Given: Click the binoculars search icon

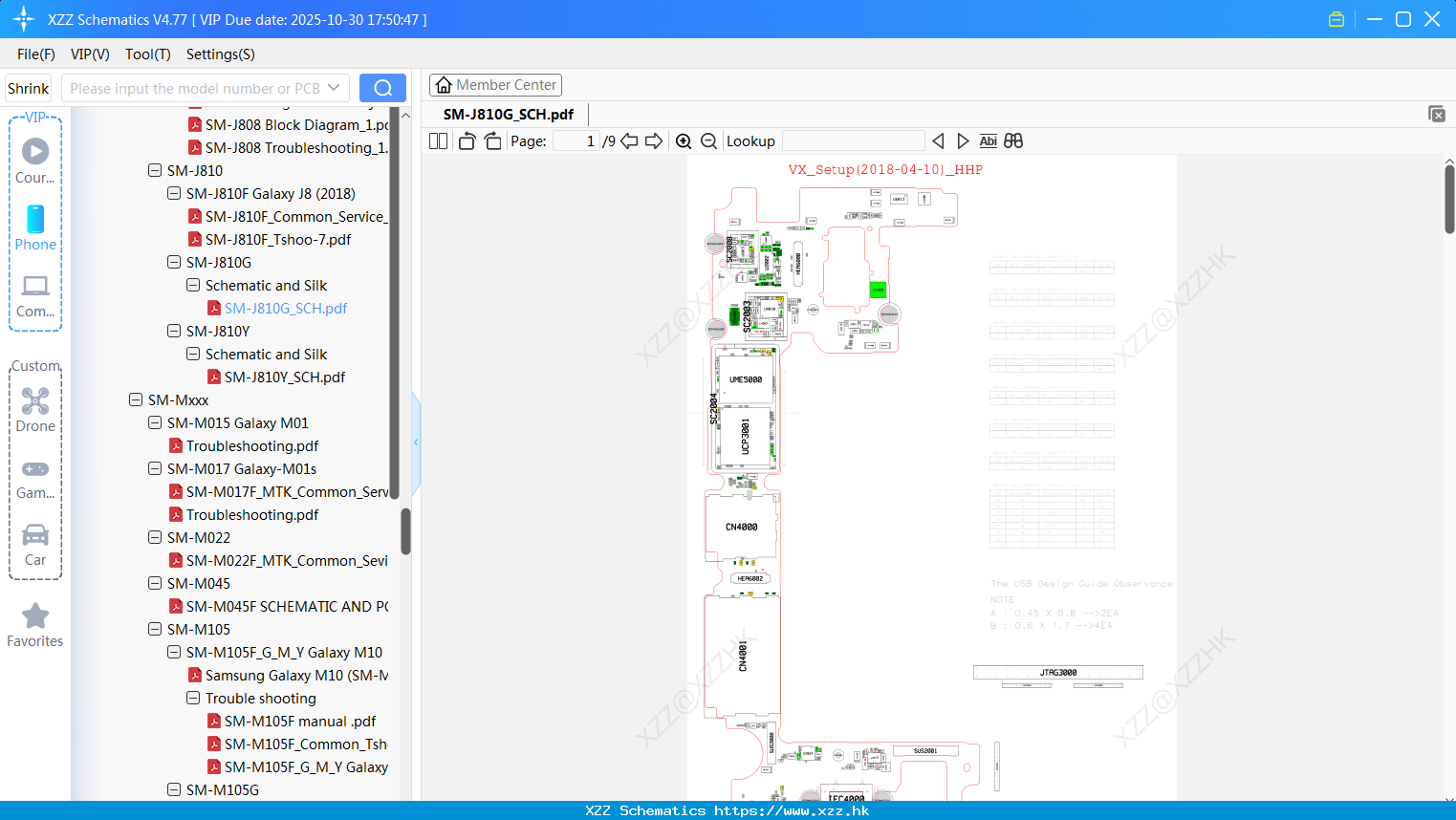Looking at the screenshot, I should [x=1013, y=140].
